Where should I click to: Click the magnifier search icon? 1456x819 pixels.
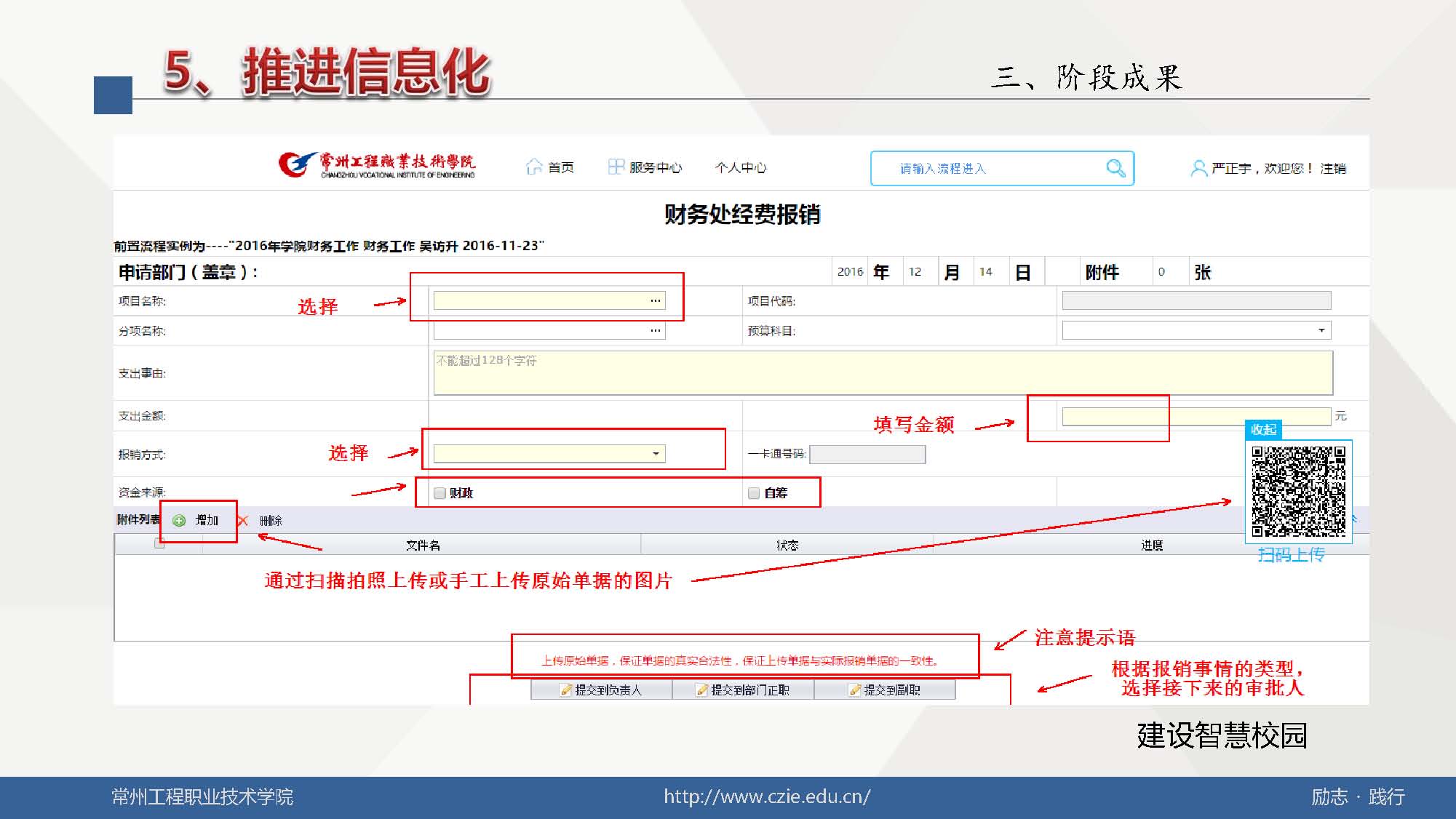1115,168
